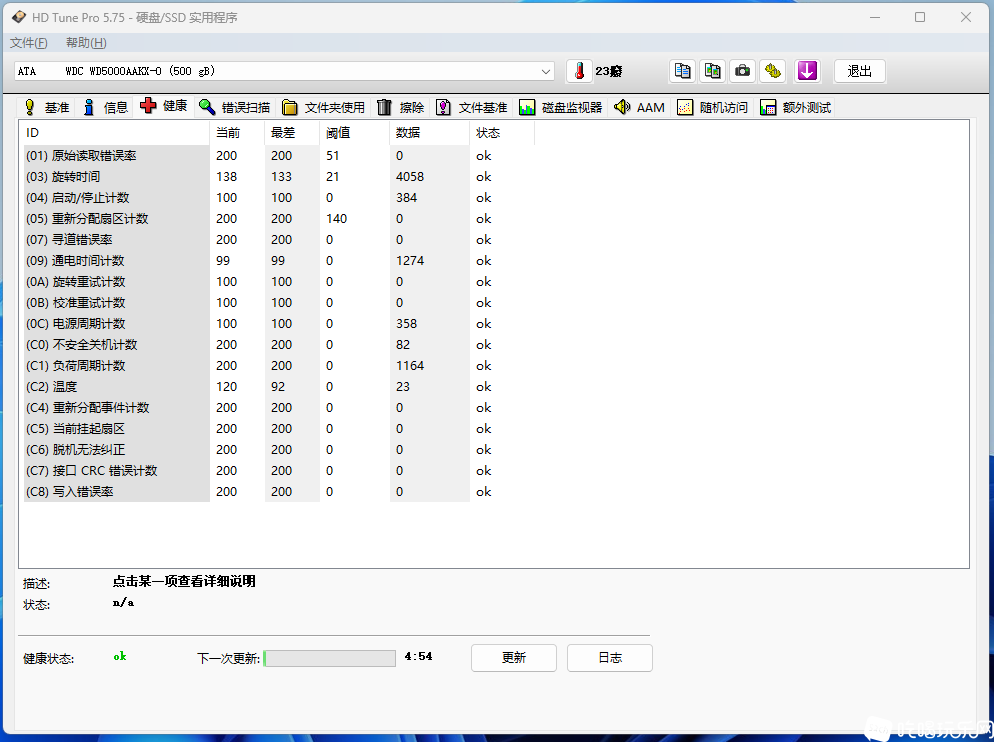Click the HD Tune Pro title bar app icon

[x=19, y=17]
